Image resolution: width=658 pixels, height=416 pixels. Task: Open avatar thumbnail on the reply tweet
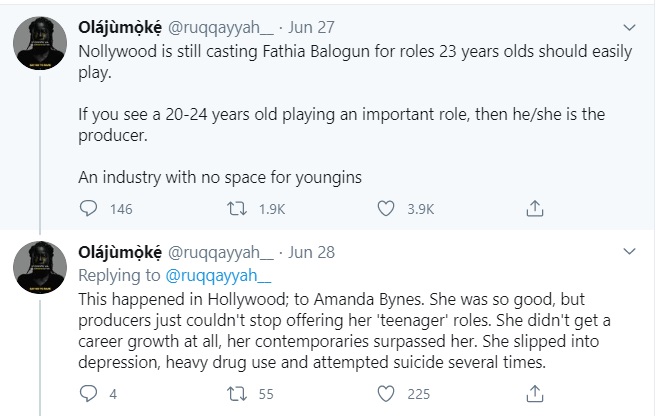click(x=40, y=268)
